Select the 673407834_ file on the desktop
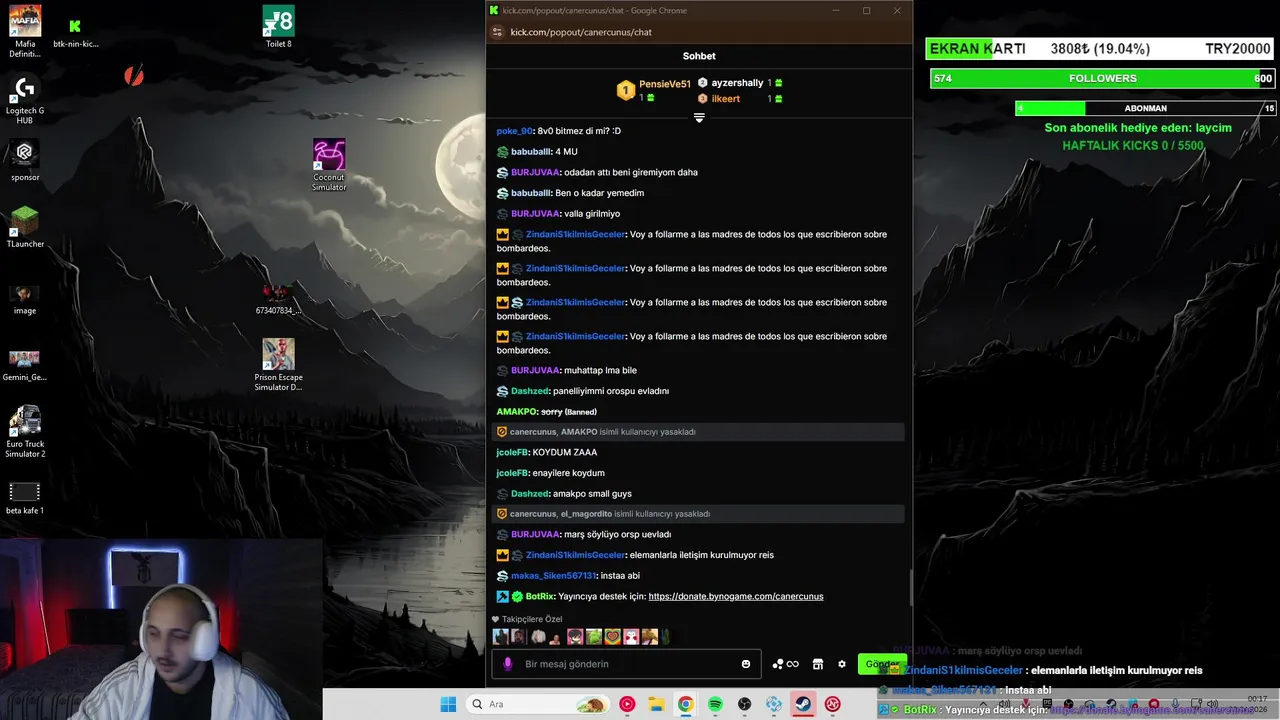This screenshot has height=720, width=1280. click(x=278, y=298)
